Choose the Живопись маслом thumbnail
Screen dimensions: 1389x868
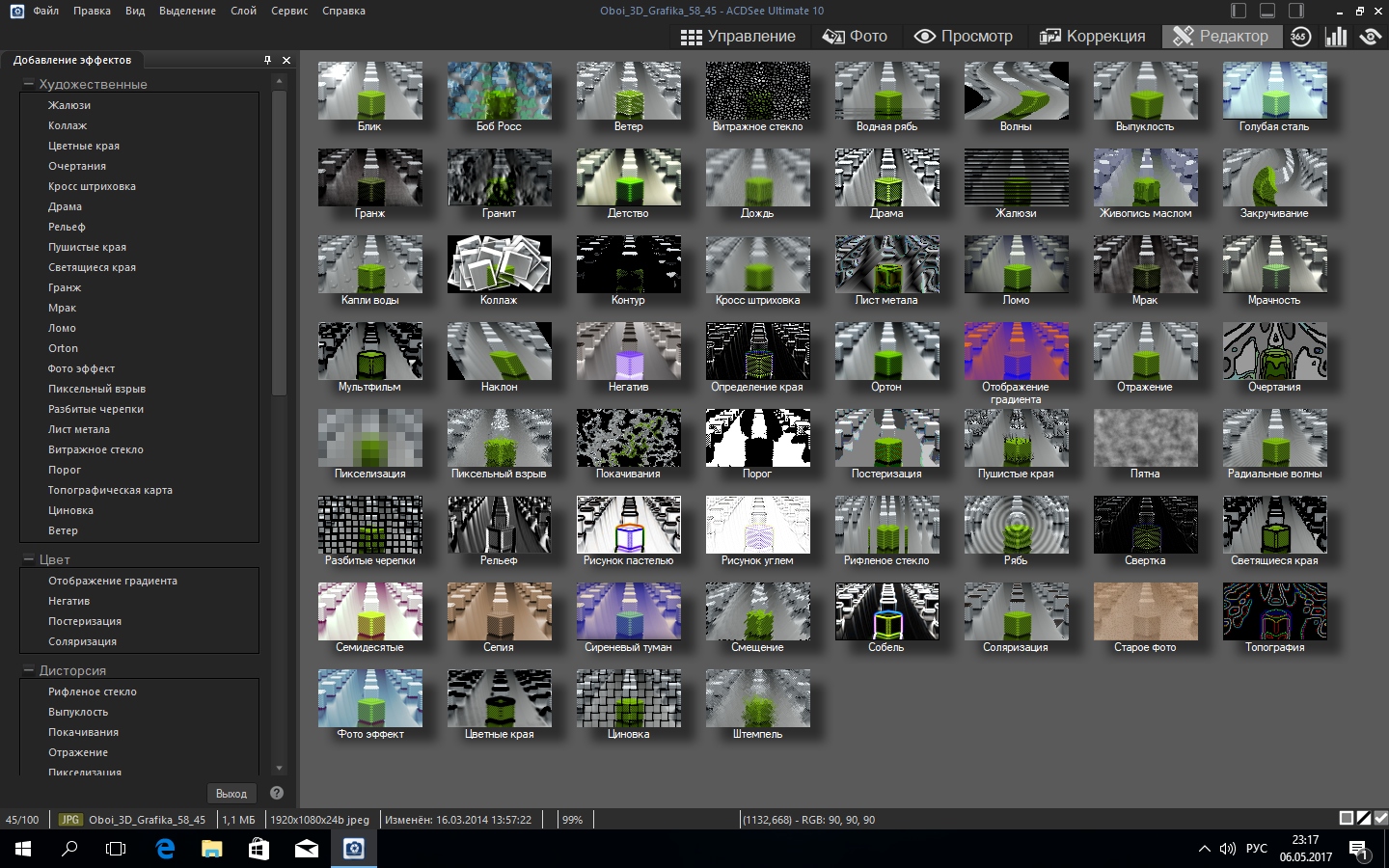1146,177
